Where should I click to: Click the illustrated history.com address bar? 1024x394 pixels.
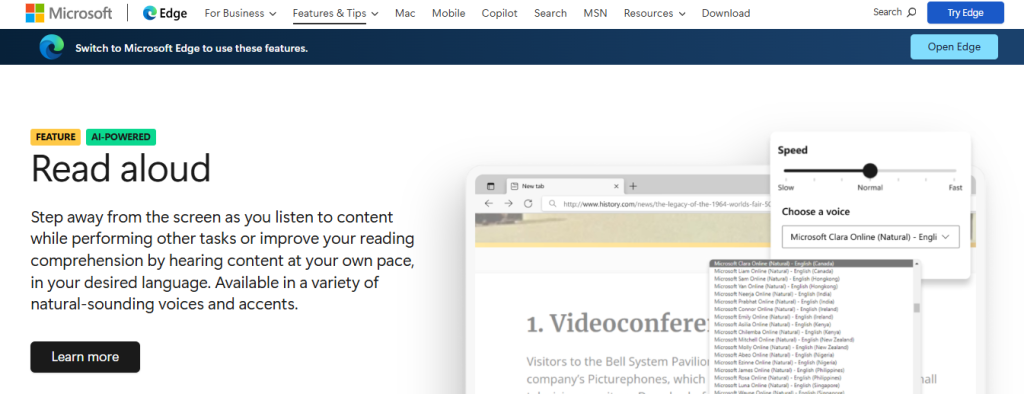pyautogui.click(x=657, y=204)
